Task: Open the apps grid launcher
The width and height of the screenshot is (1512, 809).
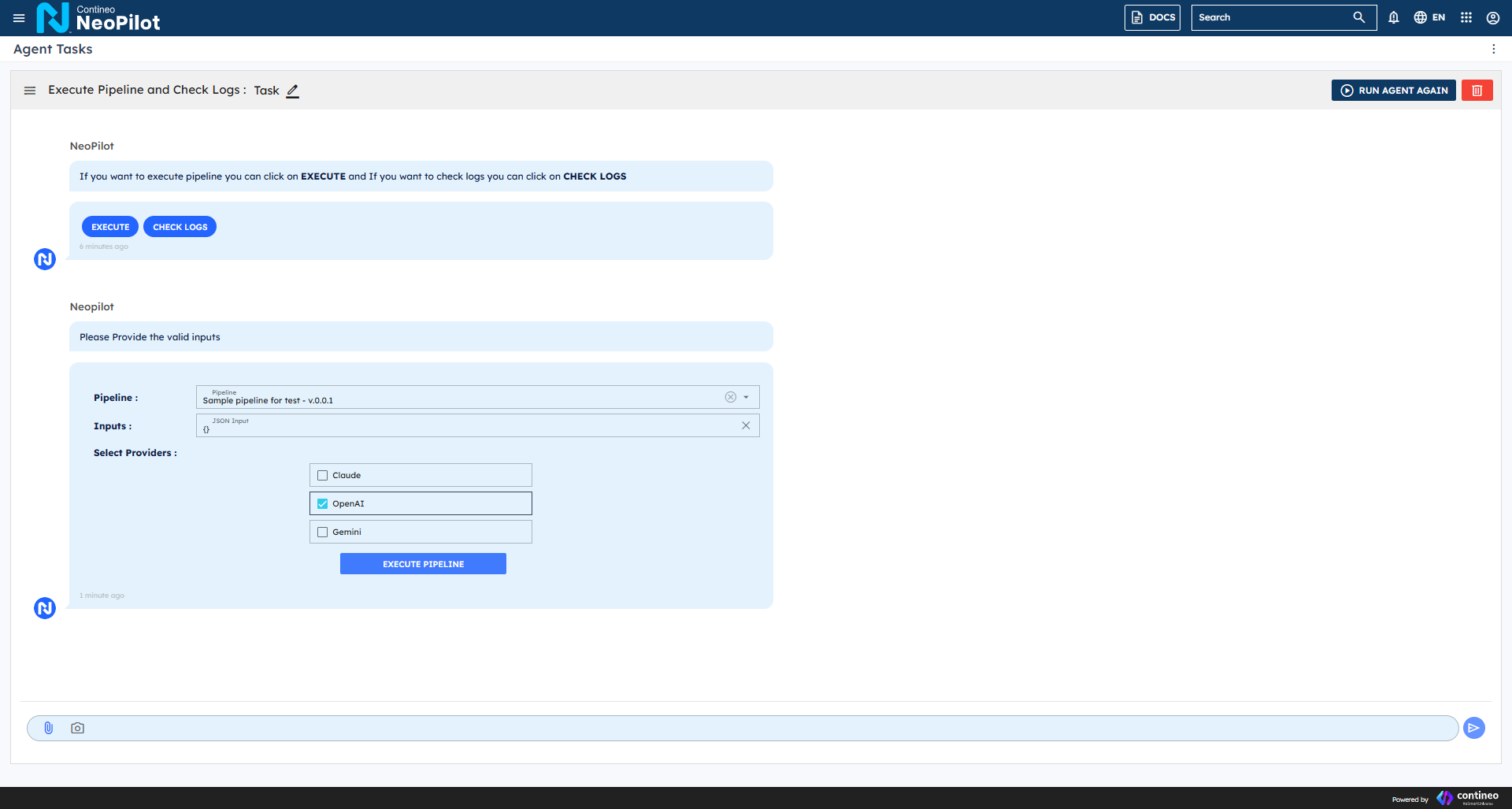Action: [1466, 17]
